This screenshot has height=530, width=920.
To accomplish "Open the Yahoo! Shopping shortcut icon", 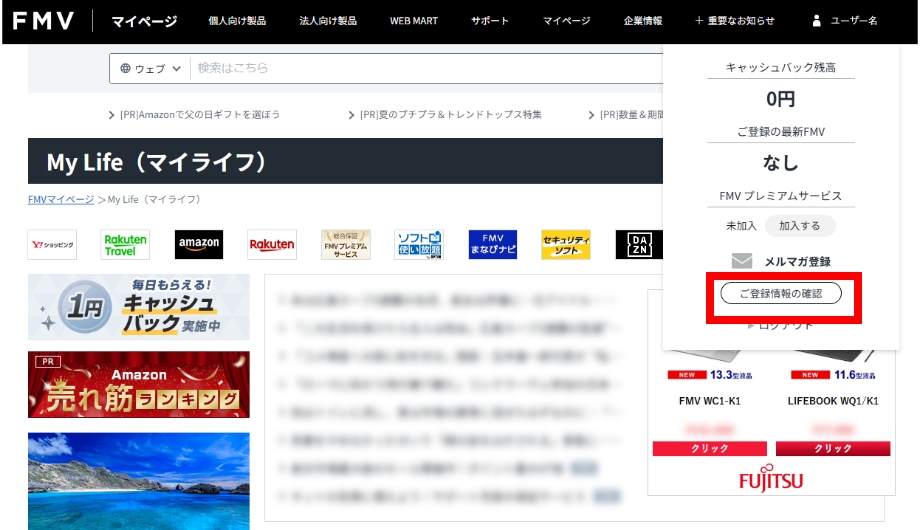I will tap(53, 245).
